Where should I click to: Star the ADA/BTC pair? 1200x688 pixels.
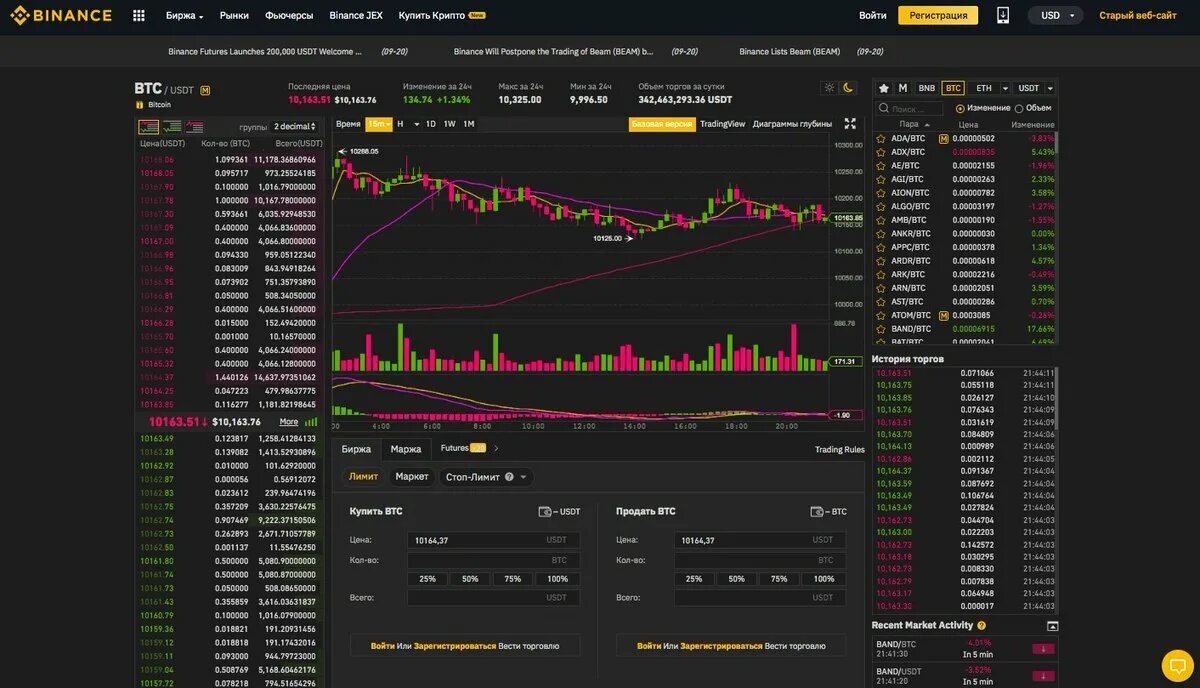(881, 138)
